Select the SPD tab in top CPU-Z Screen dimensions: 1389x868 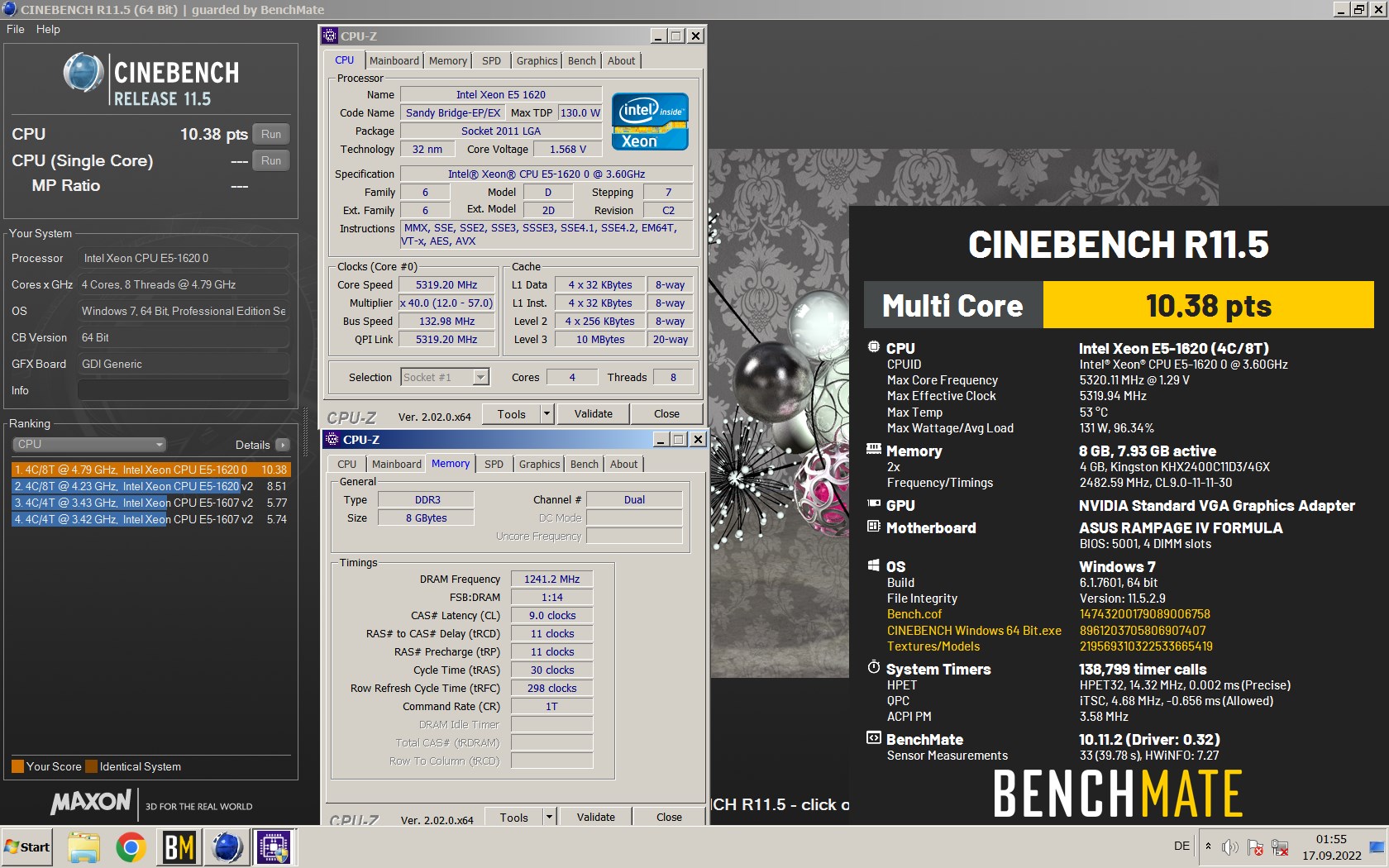tap(491, 61)
